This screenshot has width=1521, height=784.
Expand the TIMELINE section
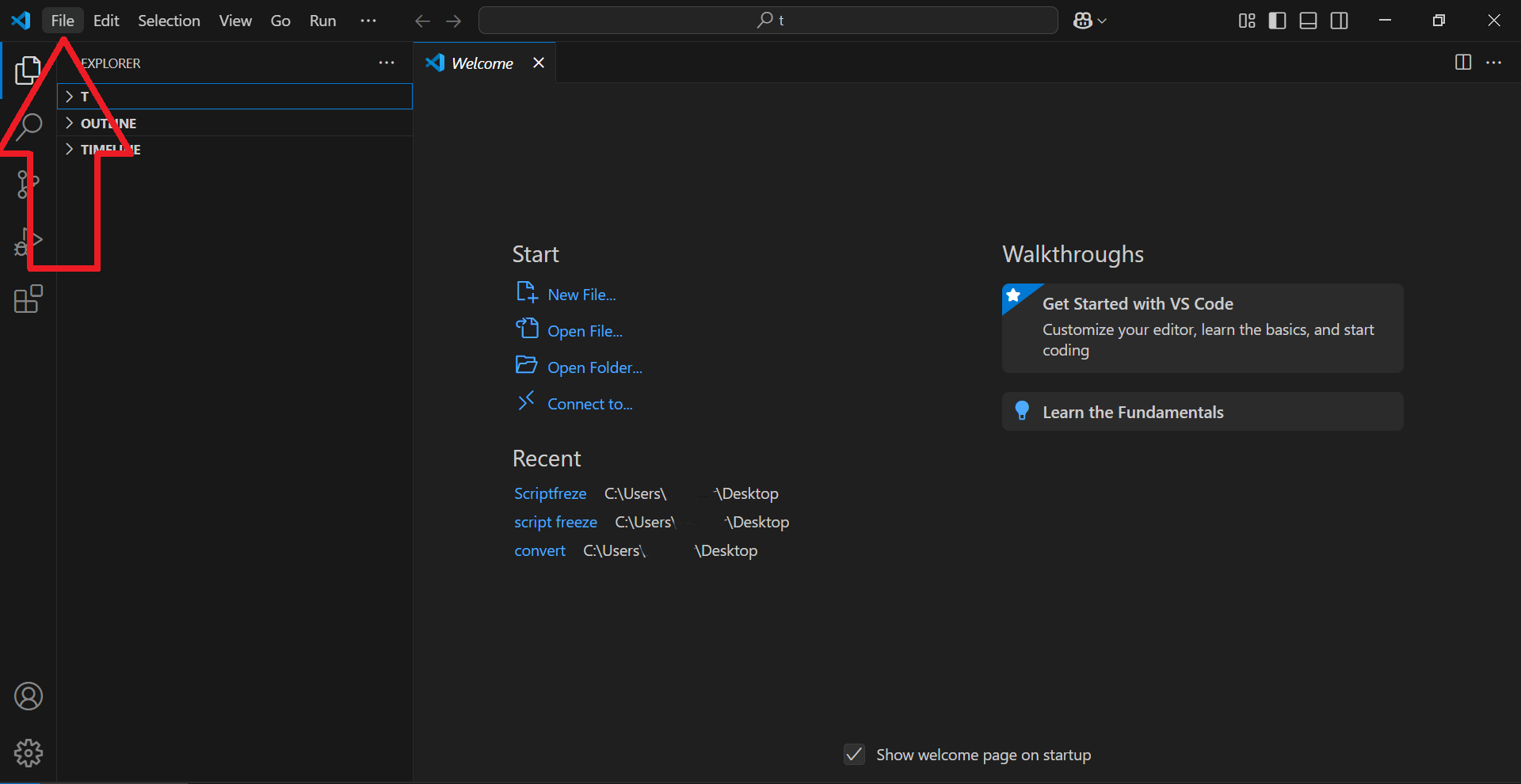(x=234, y=149)
